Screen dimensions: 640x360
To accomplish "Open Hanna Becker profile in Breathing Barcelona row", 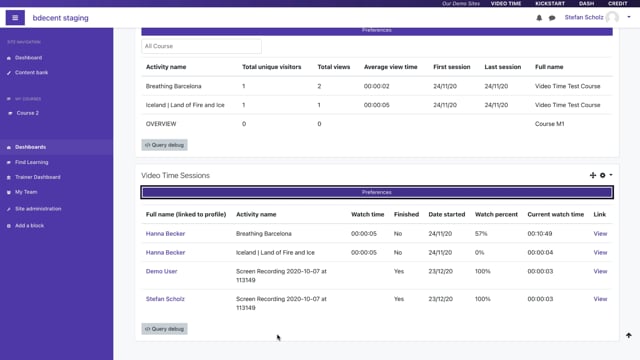I will point(165,233).
